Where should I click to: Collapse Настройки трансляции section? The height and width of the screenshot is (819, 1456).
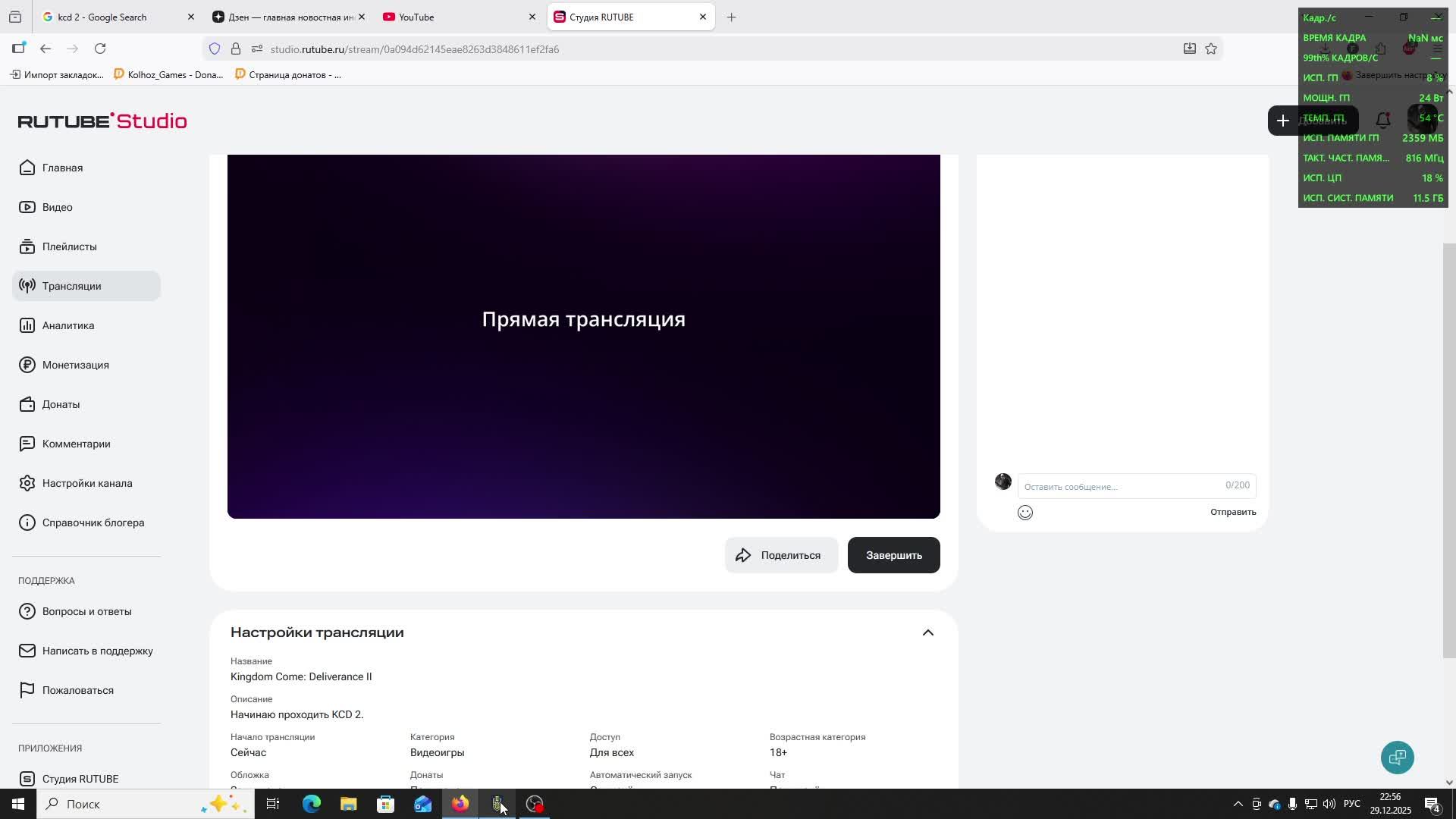click(x=927, y=632)
